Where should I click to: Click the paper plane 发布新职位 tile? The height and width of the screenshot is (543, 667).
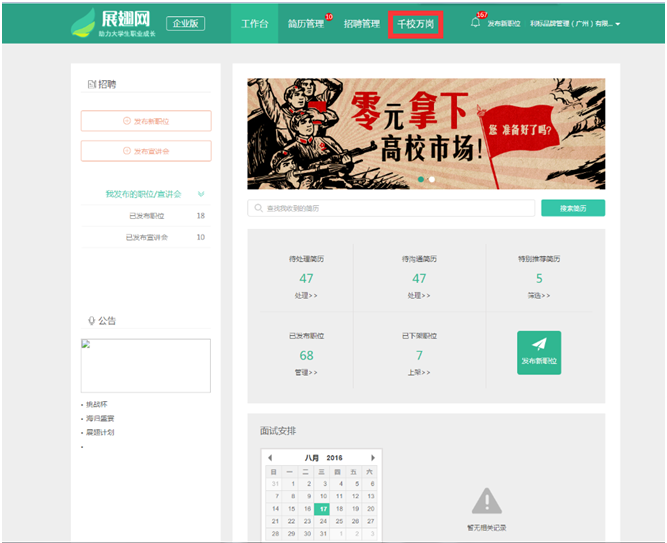(x=539, y=353)
